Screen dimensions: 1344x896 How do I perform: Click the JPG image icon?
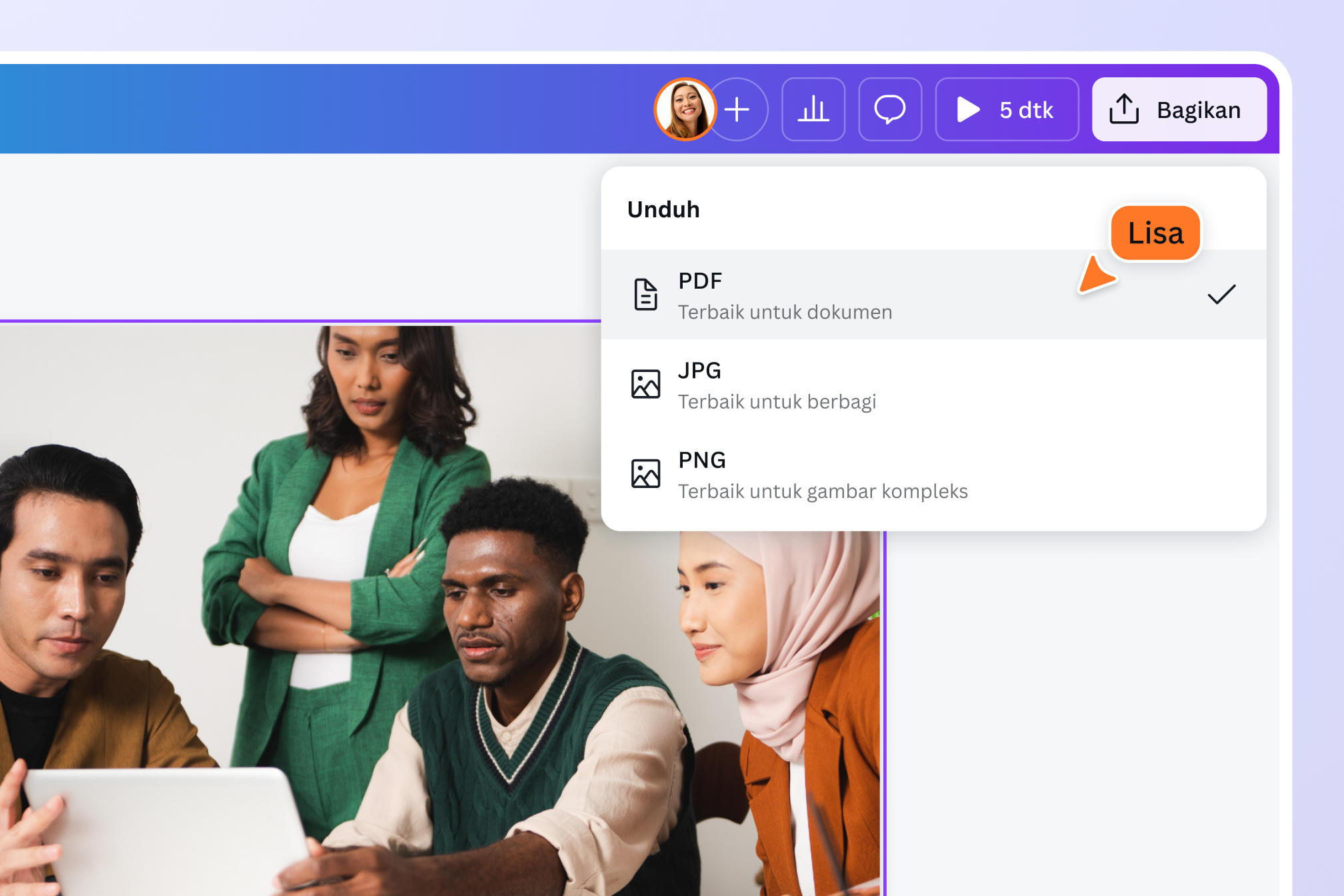(645, 384)
